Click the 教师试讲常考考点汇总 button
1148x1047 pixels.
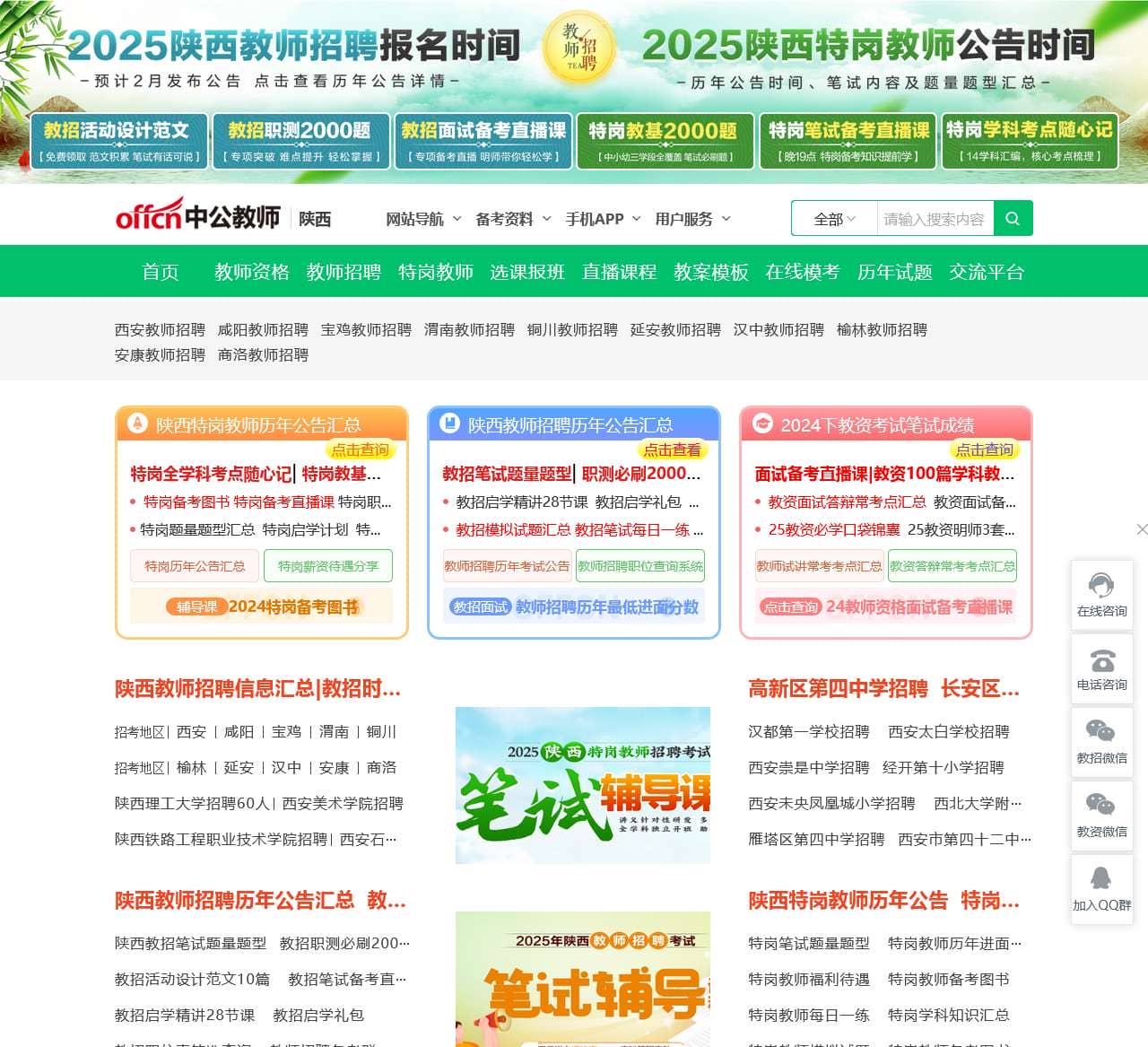coord(819,566)
